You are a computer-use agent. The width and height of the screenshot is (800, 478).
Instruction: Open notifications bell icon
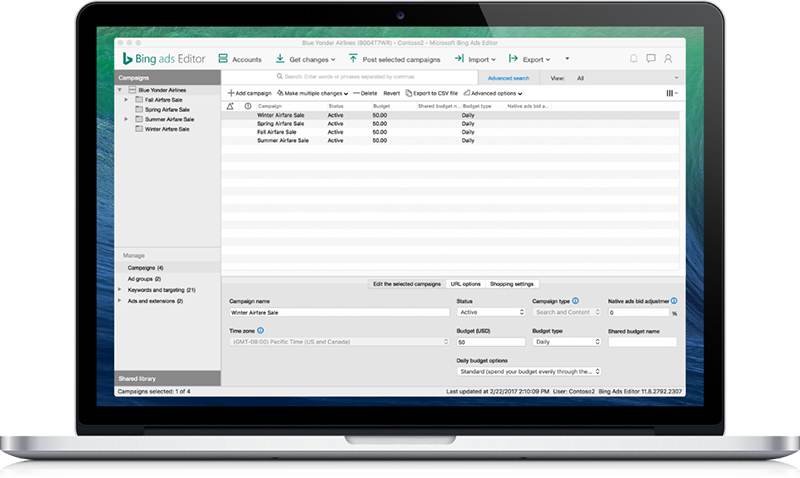pos(633,59)
